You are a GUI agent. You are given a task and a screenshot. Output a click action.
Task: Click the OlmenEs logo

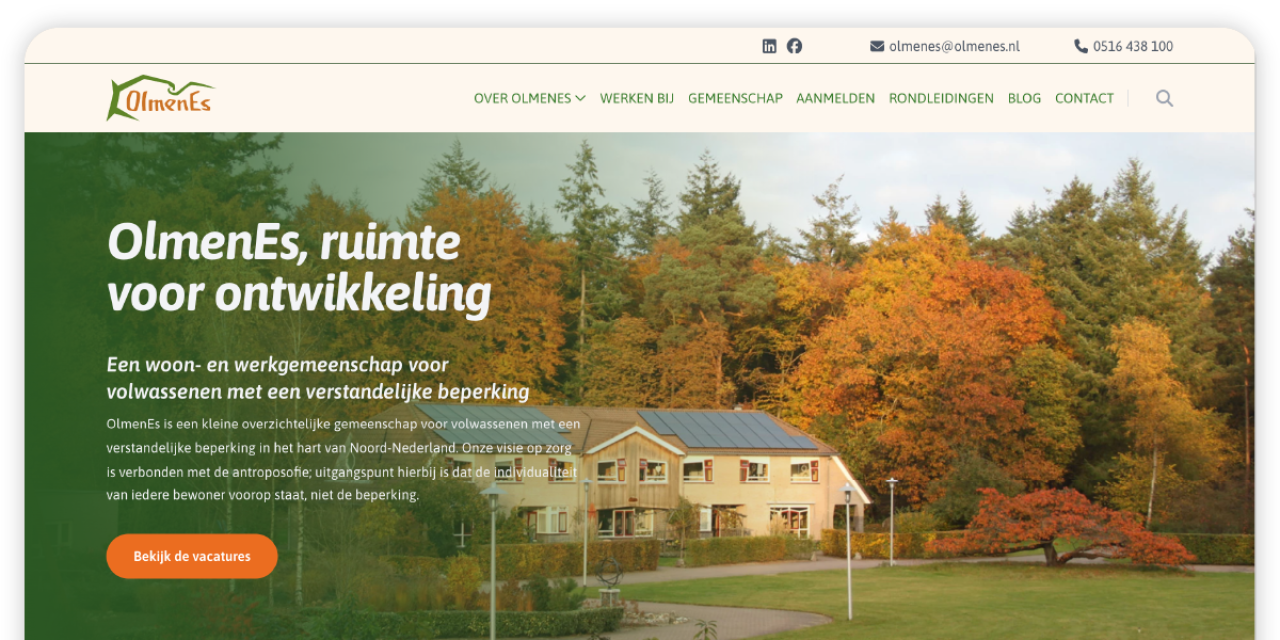tap(160, 97)
